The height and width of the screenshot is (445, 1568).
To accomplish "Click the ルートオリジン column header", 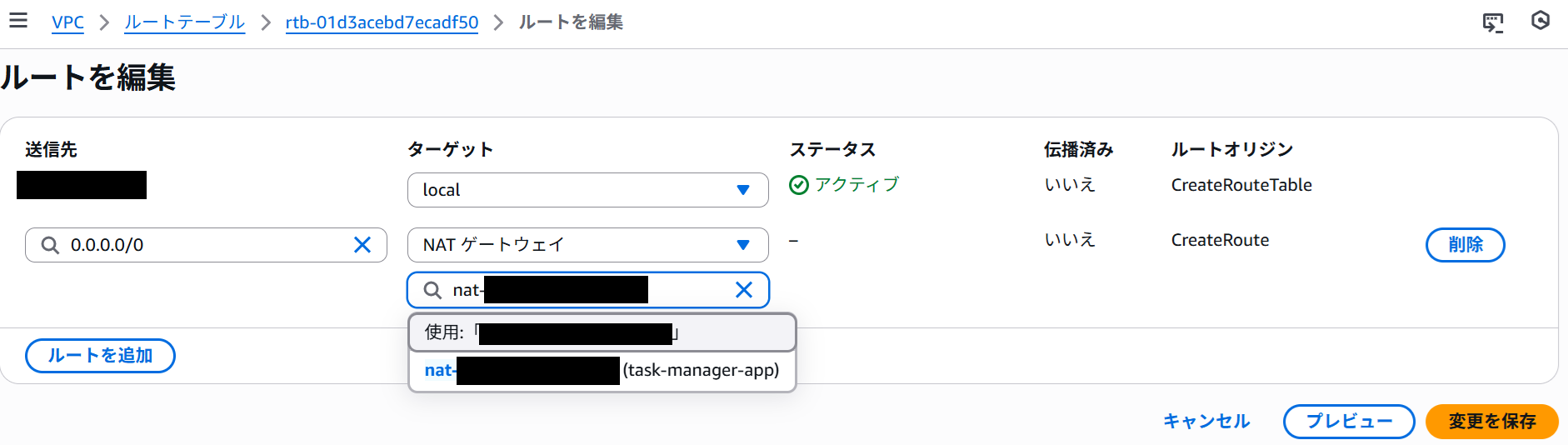I will [x=1231, y=149].
